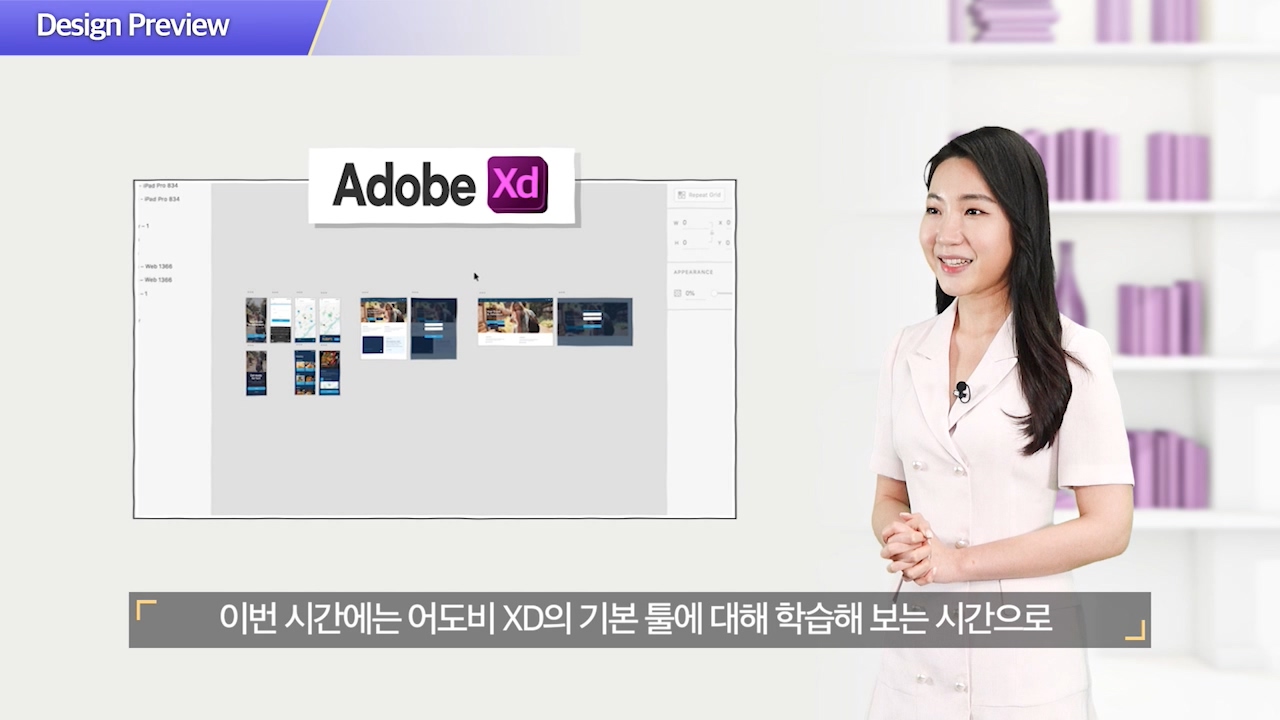Select the web artboard with woman hero photo
Viewport: 1280px width, 720px height.
[515, 321]
